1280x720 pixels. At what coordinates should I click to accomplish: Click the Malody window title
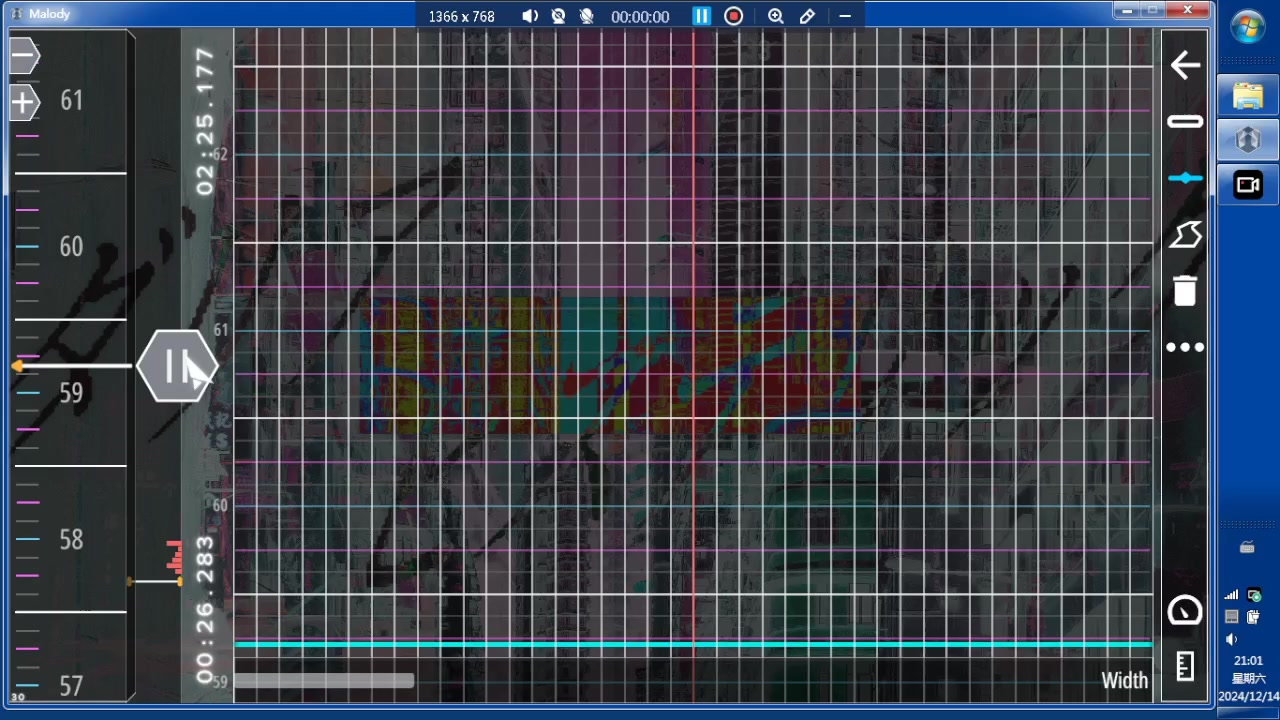49,14
